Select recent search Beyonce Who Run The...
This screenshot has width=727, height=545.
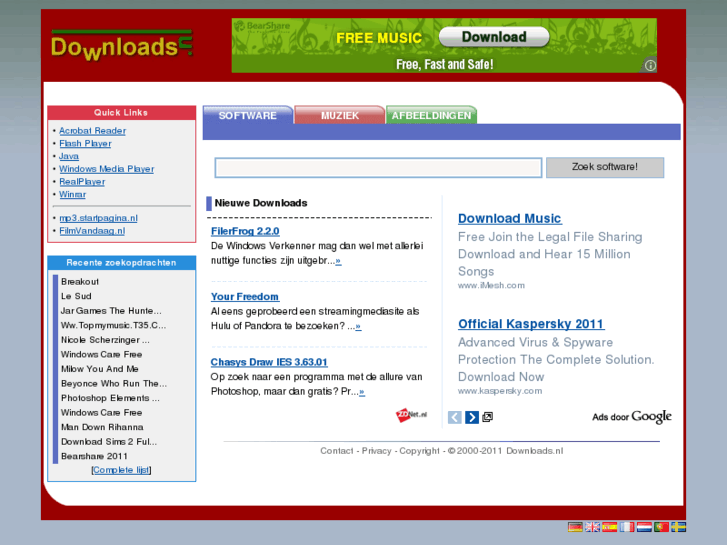114,384
